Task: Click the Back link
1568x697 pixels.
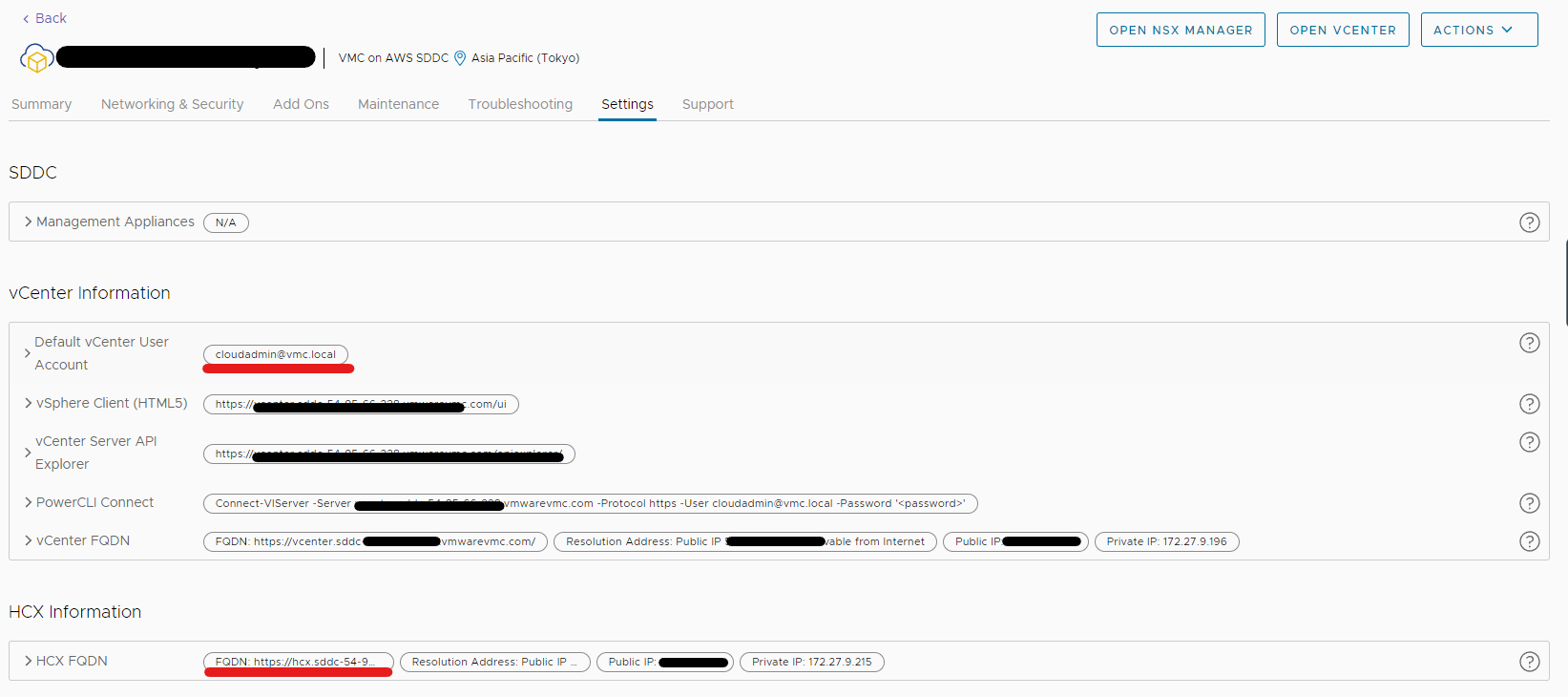Action: pyautogui.click(x=44, y=18)
